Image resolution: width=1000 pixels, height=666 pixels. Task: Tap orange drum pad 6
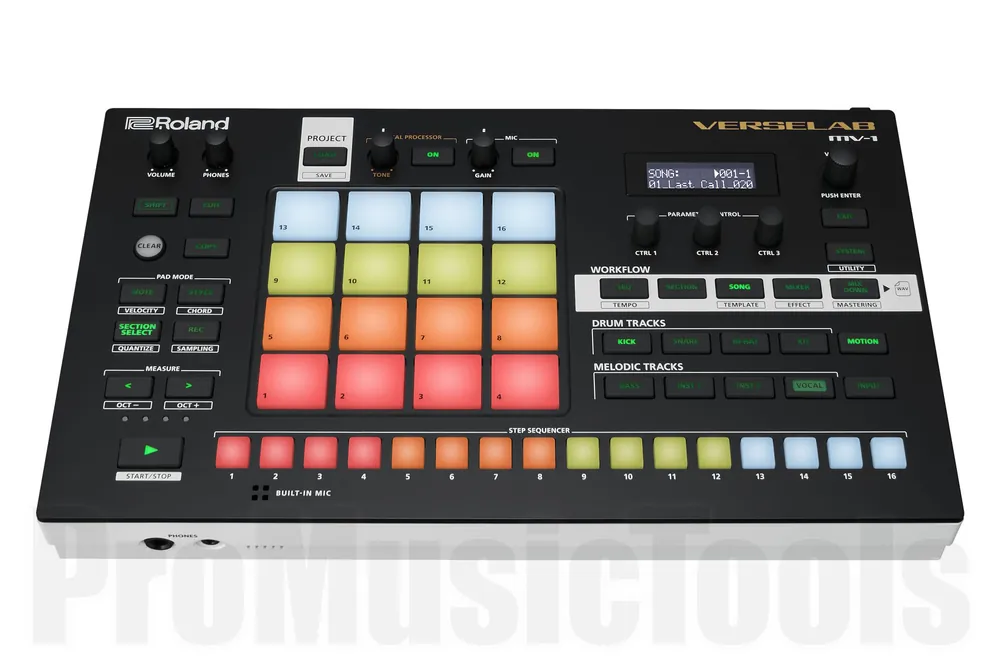click(x=372, y=324)
